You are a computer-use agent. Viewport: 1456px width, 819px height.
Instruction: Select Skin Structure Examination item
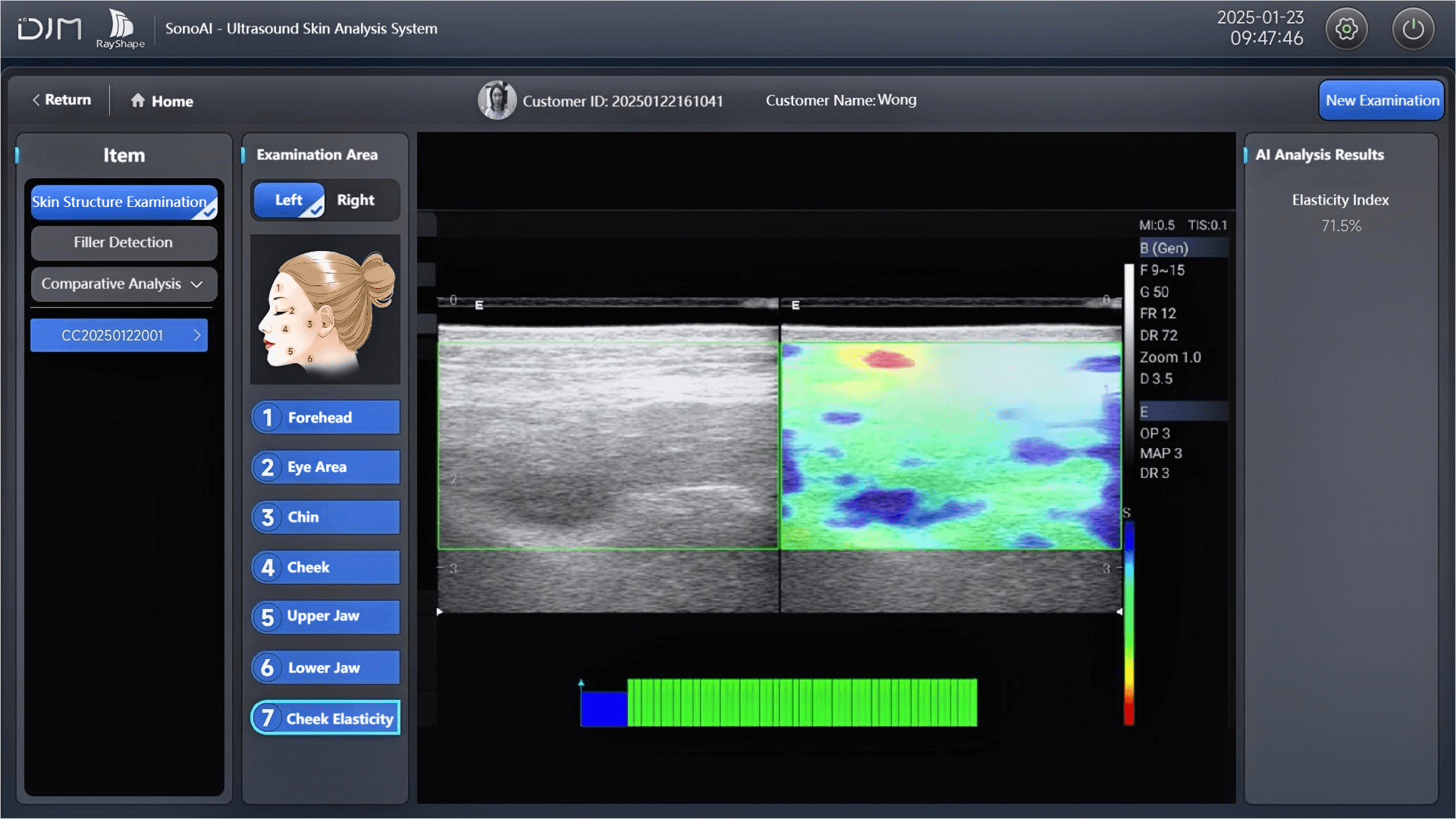124,202
